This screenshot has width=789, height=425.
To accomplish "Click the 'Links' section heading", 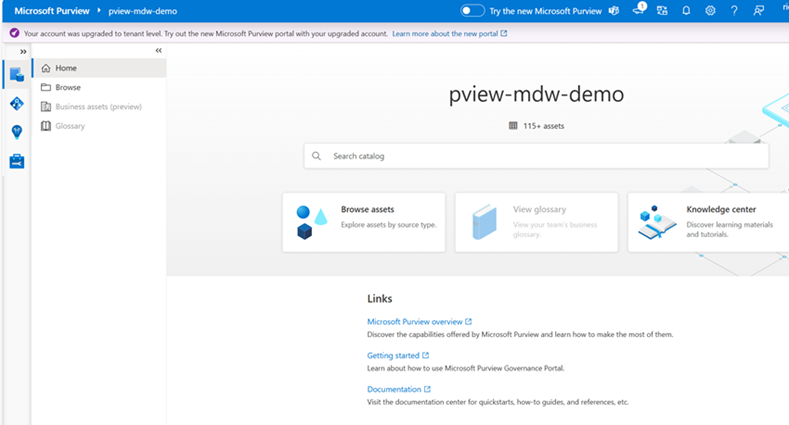I will [x=379, y=299].
